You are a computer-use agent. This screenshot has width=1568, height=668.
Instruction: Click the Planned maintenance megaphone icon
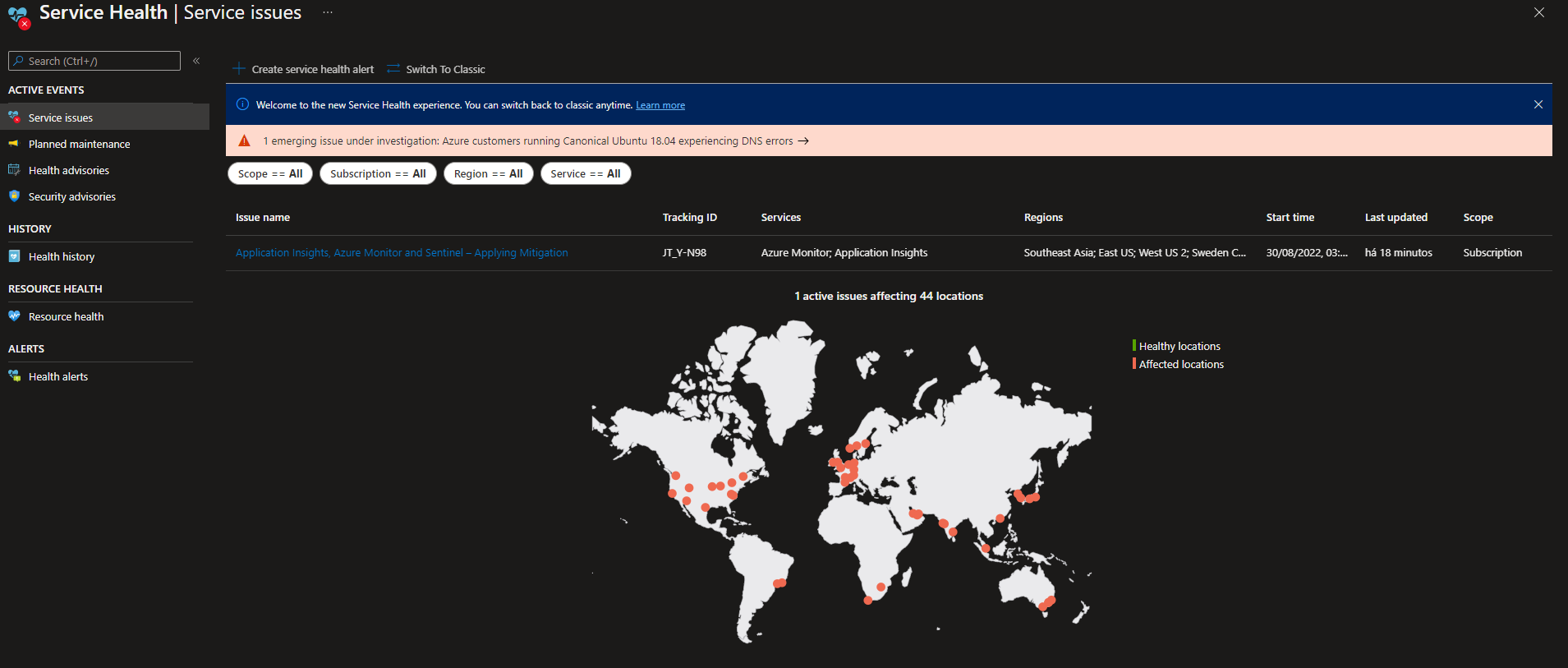(x=14, y=144)
